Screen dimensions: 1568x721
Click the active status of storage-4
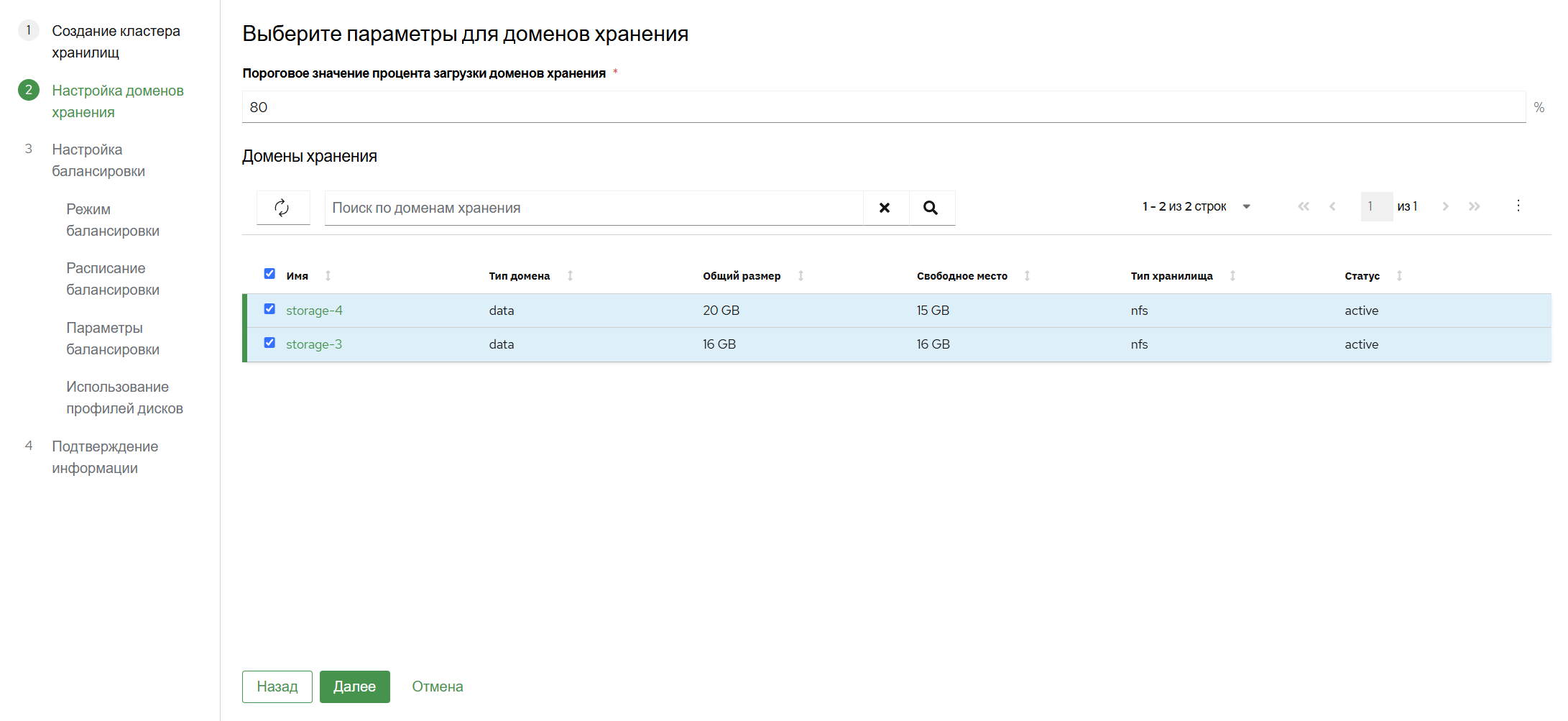[x=1362, y=311]
